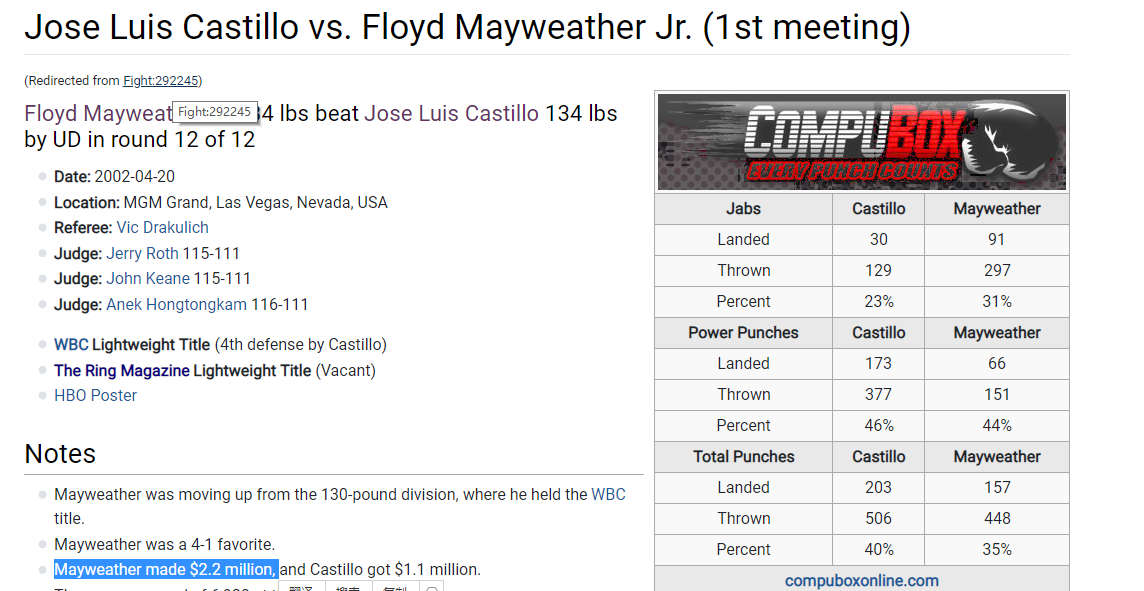View referee Vic Drakulich's page
The width and height of the screenshot is (1144, 591).
pyautogui.click(x=163, y=228)
